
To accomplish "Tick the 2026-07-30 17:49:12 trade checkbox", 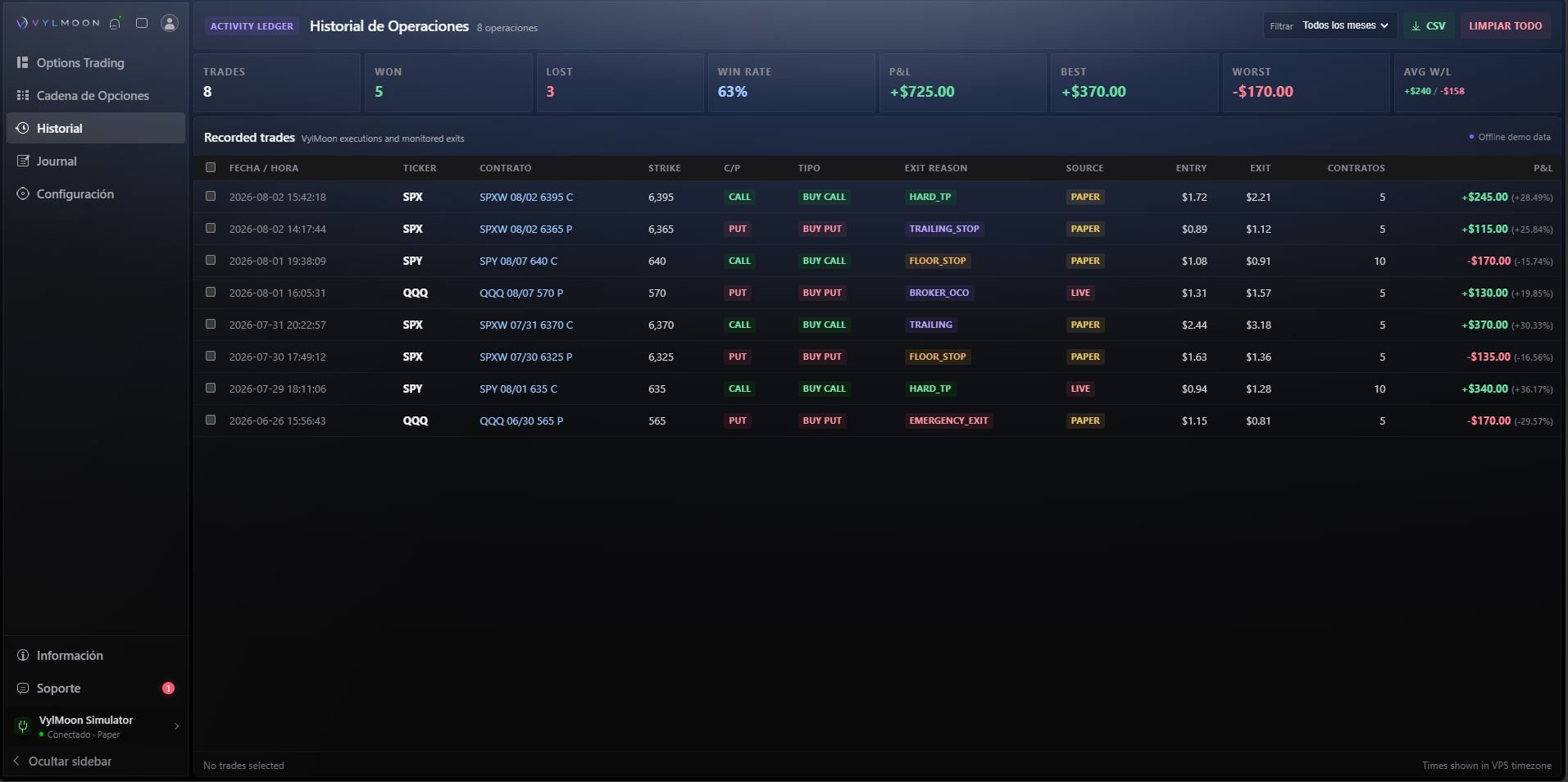I will (211, 357).
